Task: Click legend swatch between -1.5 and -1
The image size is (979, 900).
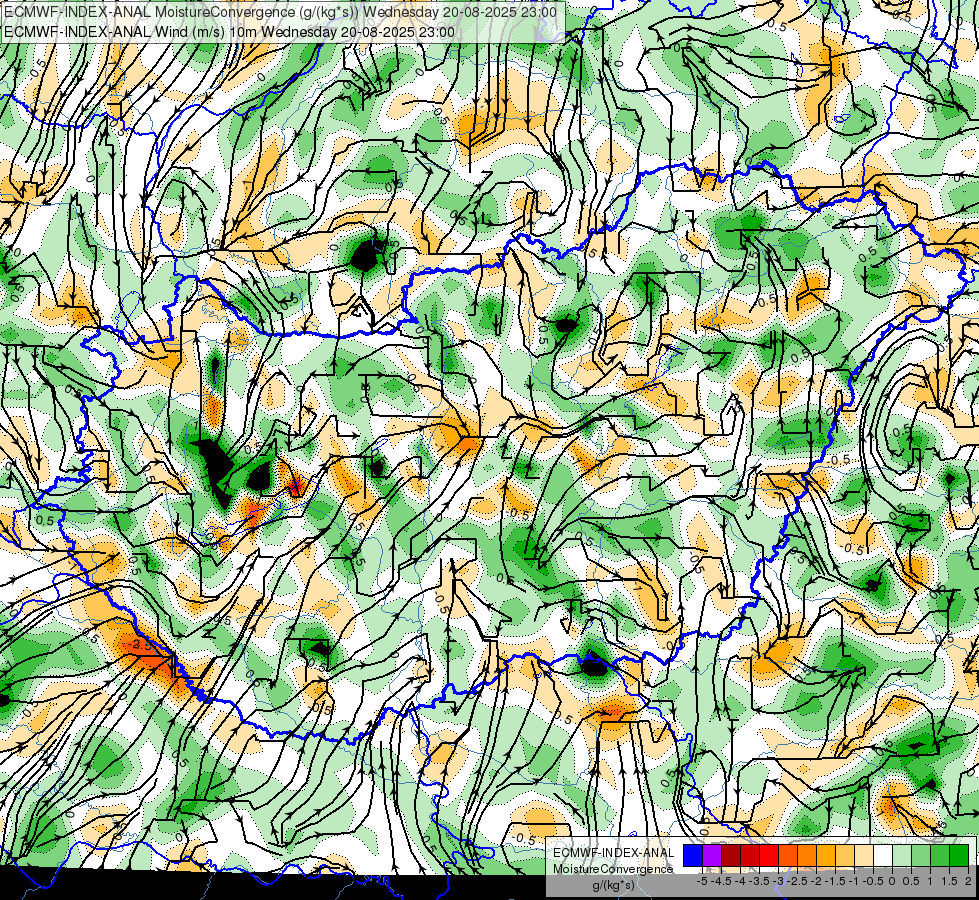Action: (x=845, y=856)
